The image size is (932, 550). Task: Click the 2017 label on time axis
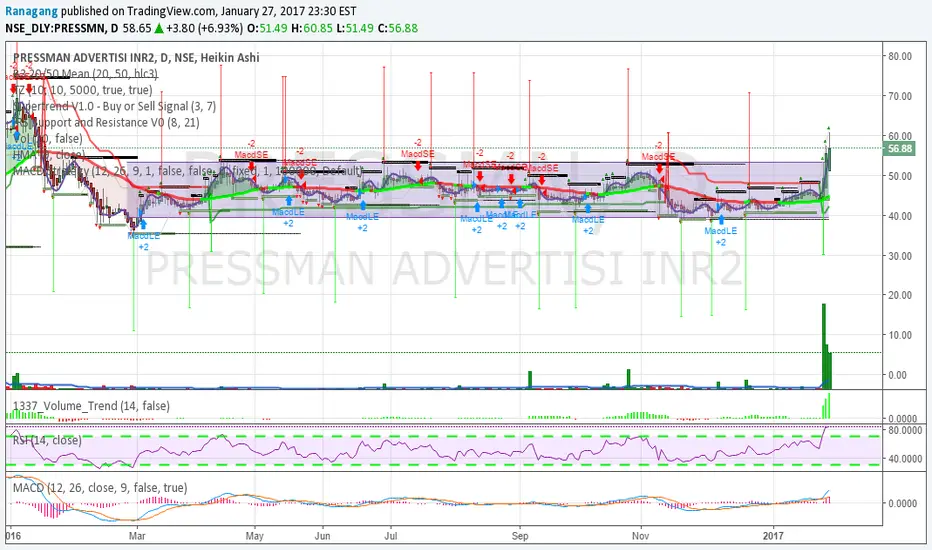point(773,536)
